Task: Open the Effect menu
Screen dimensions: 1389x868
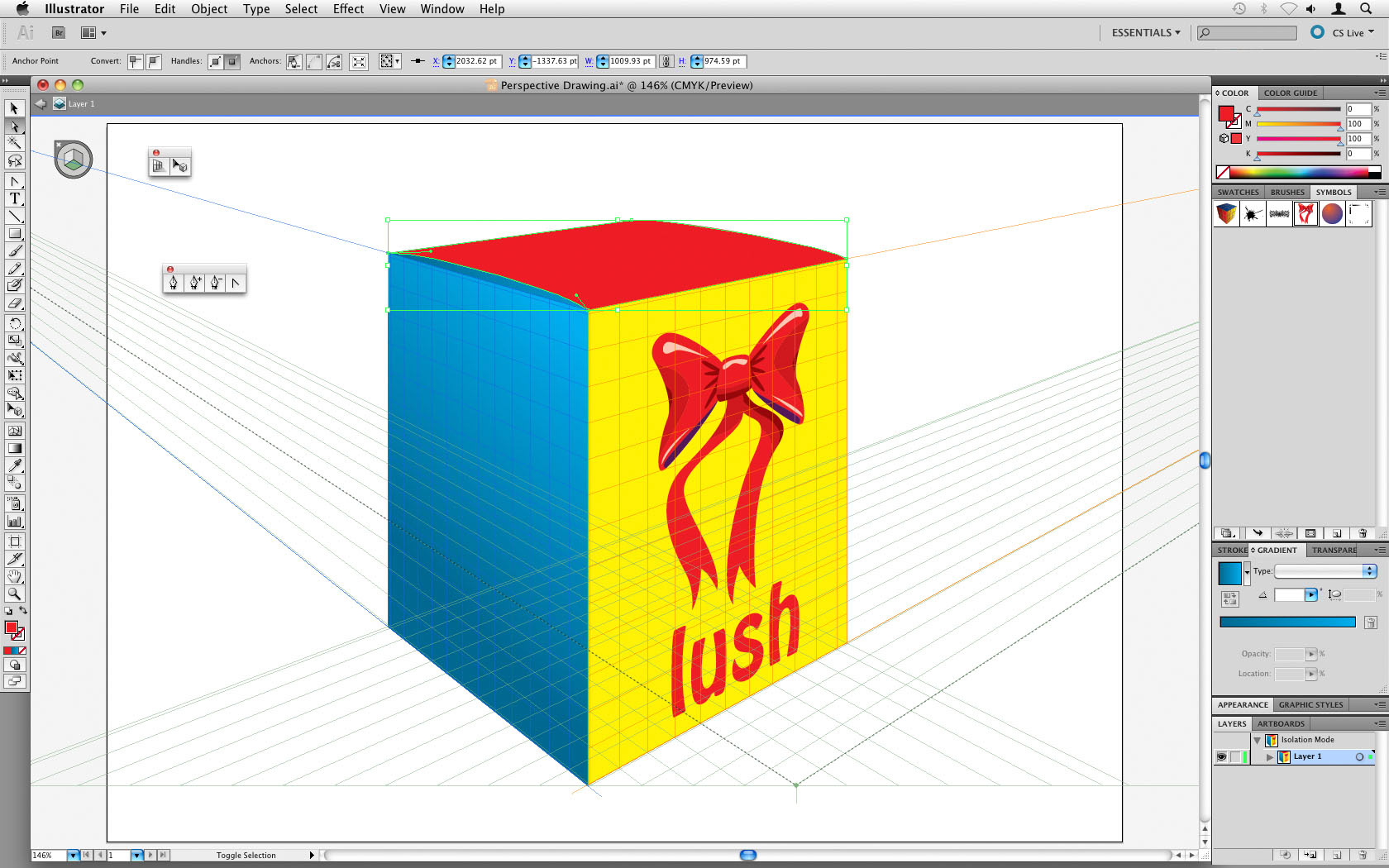Action: point(348,9)
